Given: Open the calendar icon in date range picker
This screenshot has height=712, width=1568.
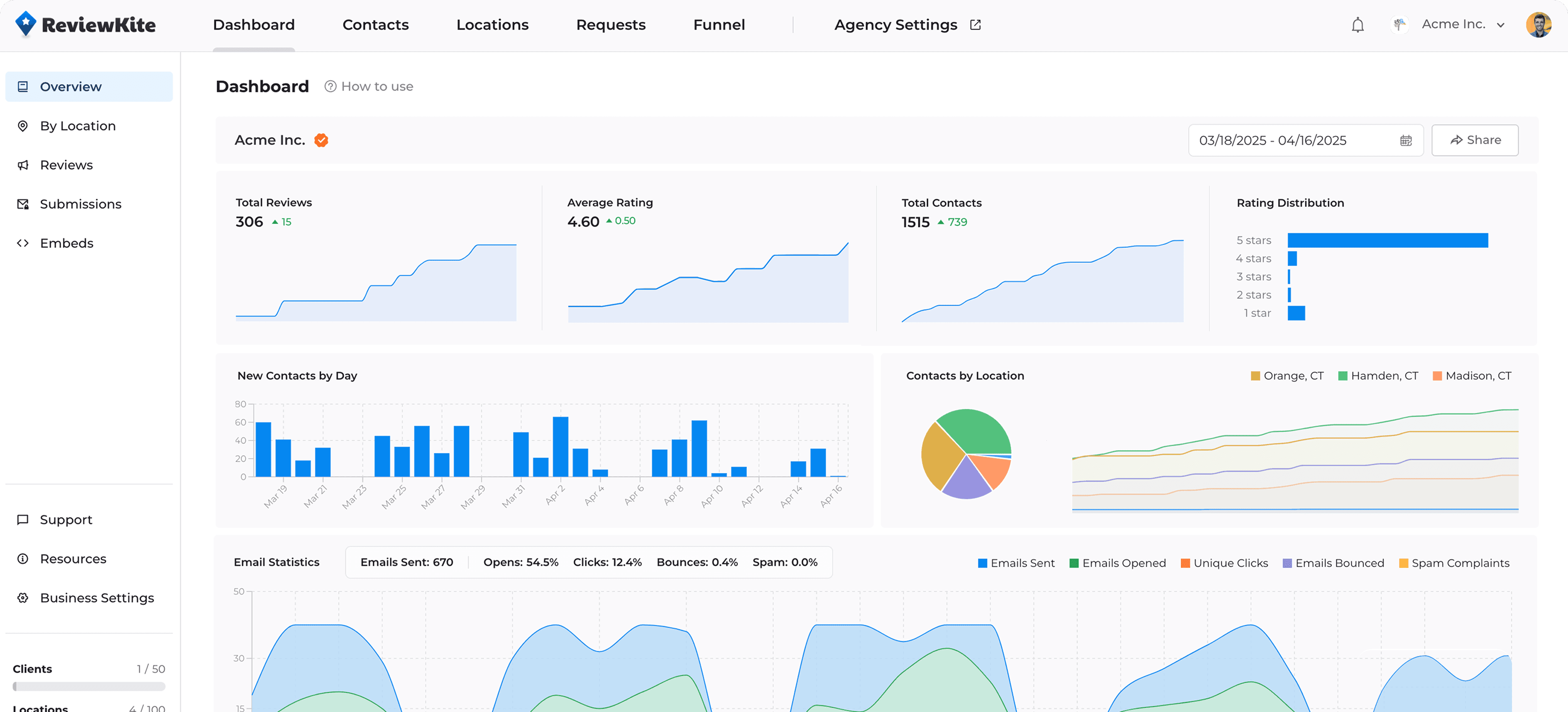Looking at the screenshot, I should [x=1406, y=140].
